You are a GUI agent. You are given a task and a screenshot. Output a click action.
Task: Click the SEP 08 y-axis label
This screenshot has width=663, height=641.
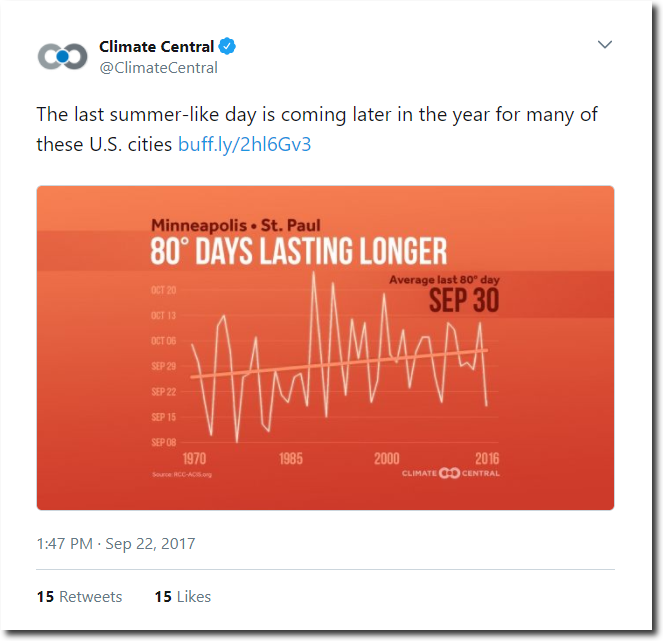[164, 443]
